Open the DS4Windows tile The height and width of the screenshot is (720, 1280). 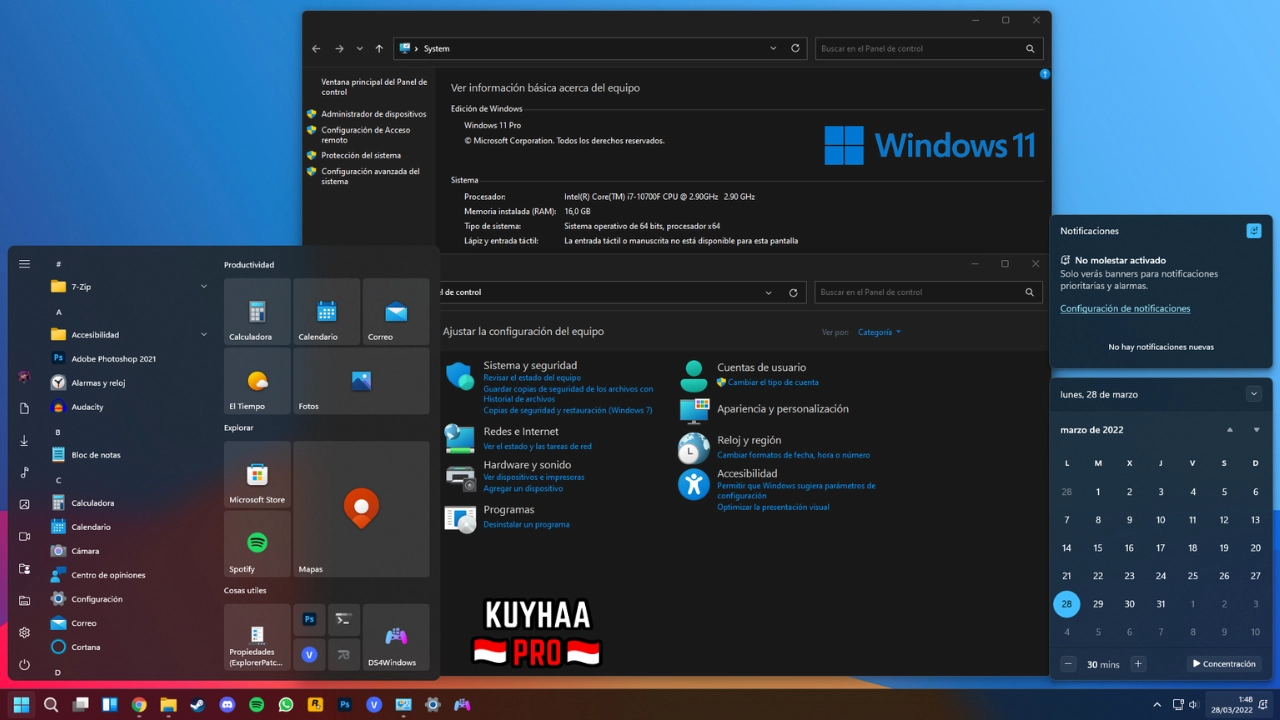point(396,637)
